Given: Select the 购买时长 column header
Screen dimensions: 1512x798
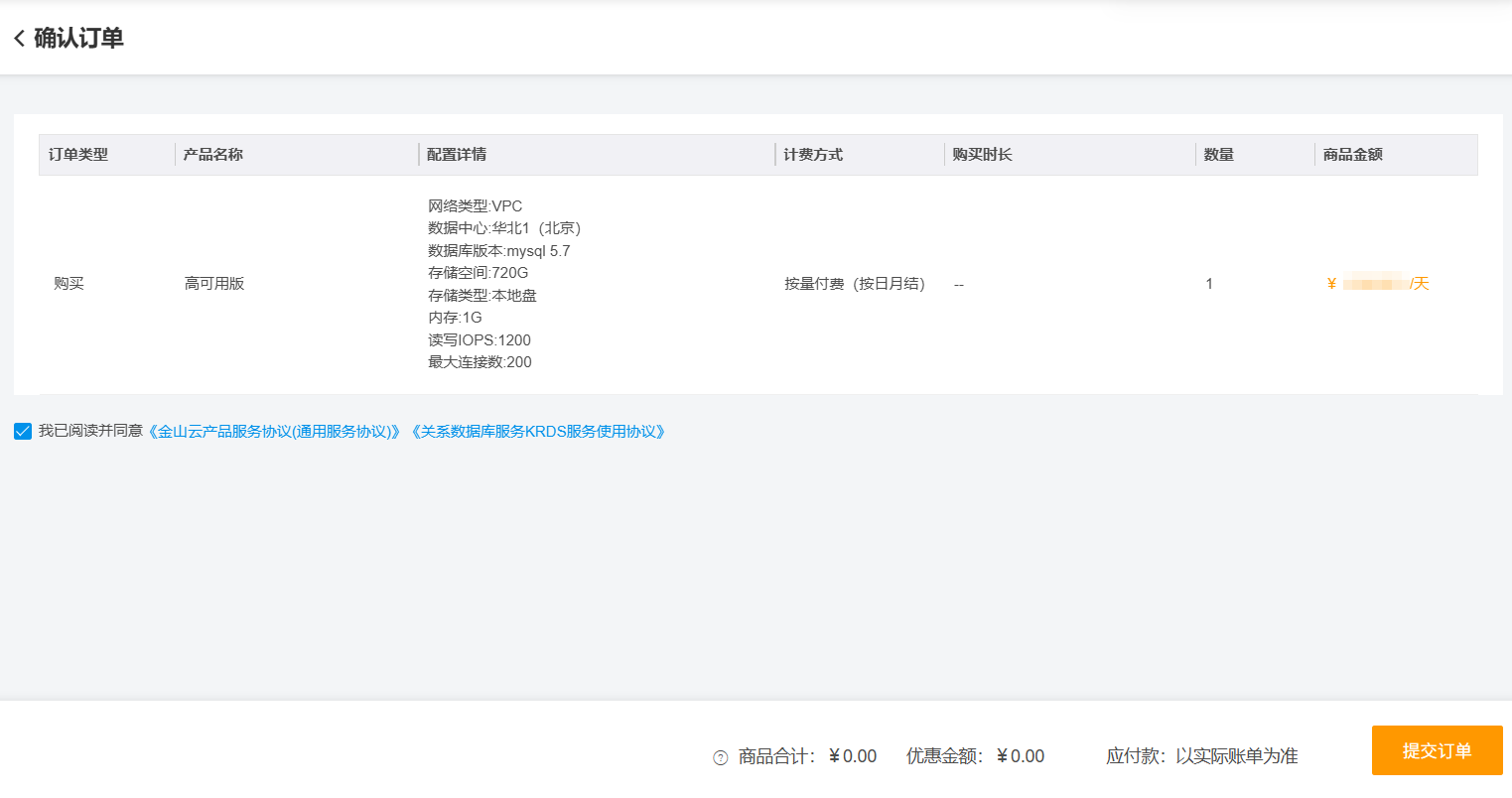Looking at the screenshot, I should (982, 155).
